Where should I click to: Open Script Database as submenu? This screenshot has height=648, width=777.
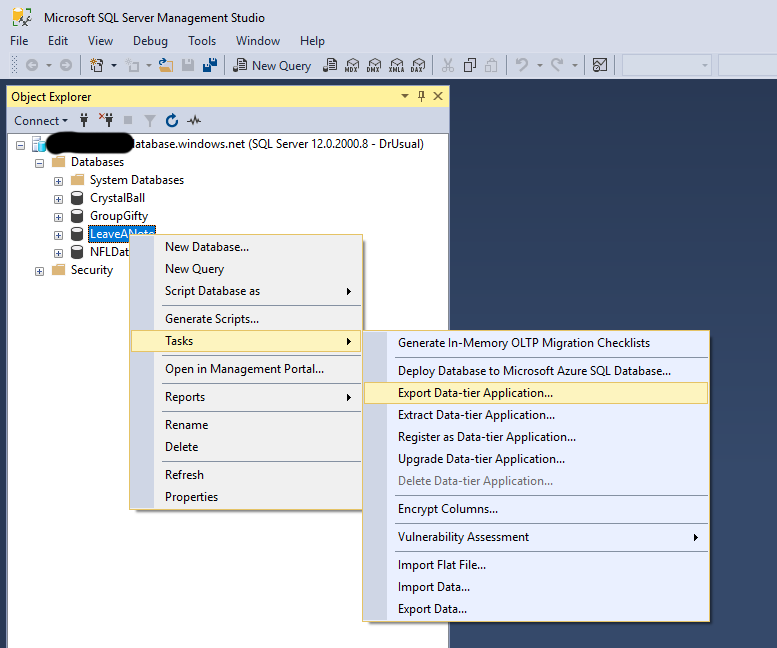pyautogui.click(x=246, y=291)
